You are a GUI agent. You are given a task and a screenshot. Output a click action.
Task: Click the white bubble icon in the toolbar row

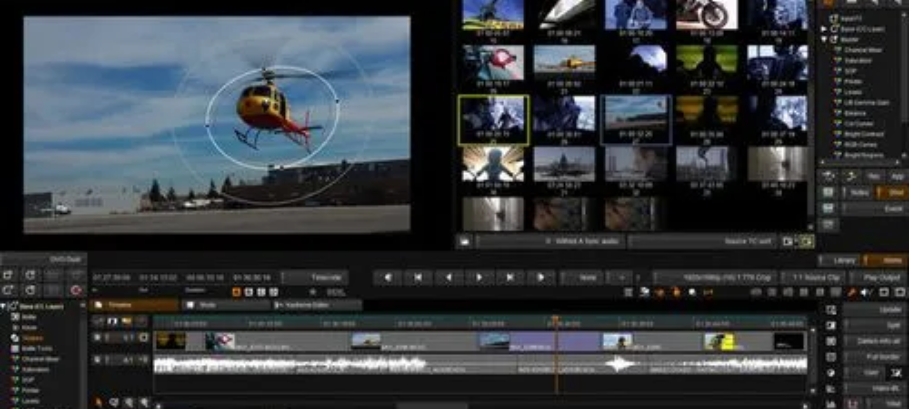(692, 292)
